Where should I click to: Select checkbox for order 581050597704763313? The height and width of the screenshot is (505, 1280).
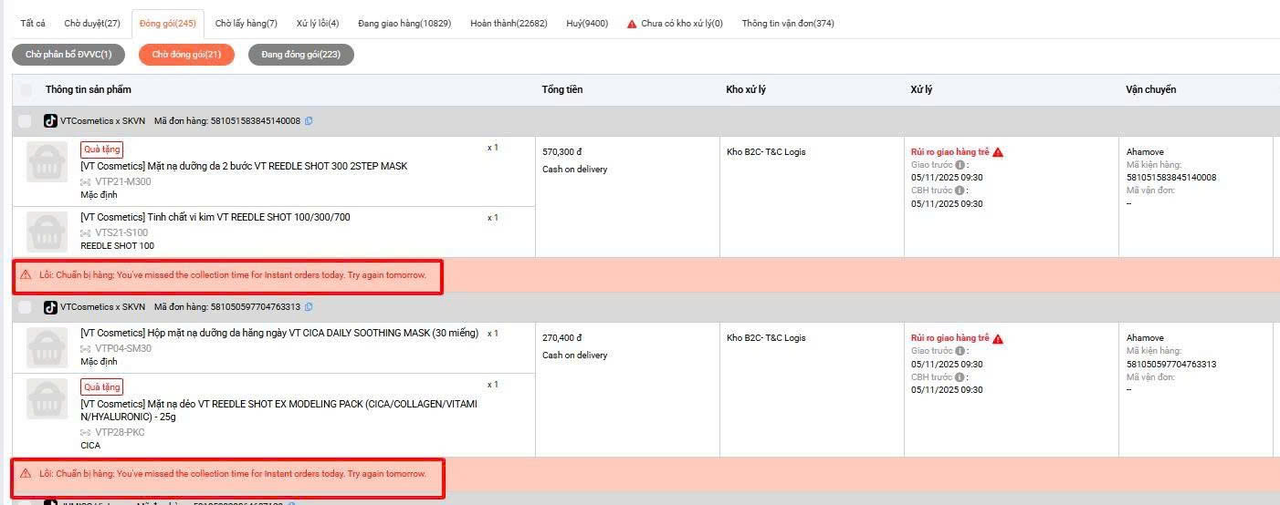(25, 307)
